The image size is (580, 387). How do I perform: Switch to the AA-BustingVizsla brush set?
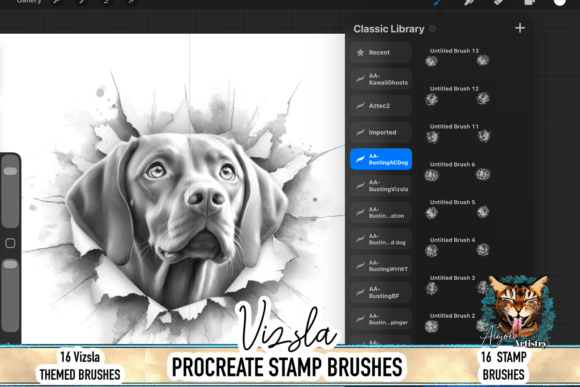point(381,186)
